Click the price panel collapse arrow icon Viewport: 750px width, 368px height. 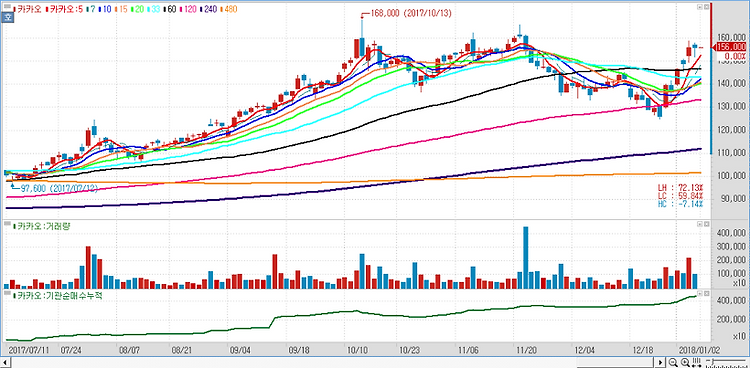click(700, 7)
